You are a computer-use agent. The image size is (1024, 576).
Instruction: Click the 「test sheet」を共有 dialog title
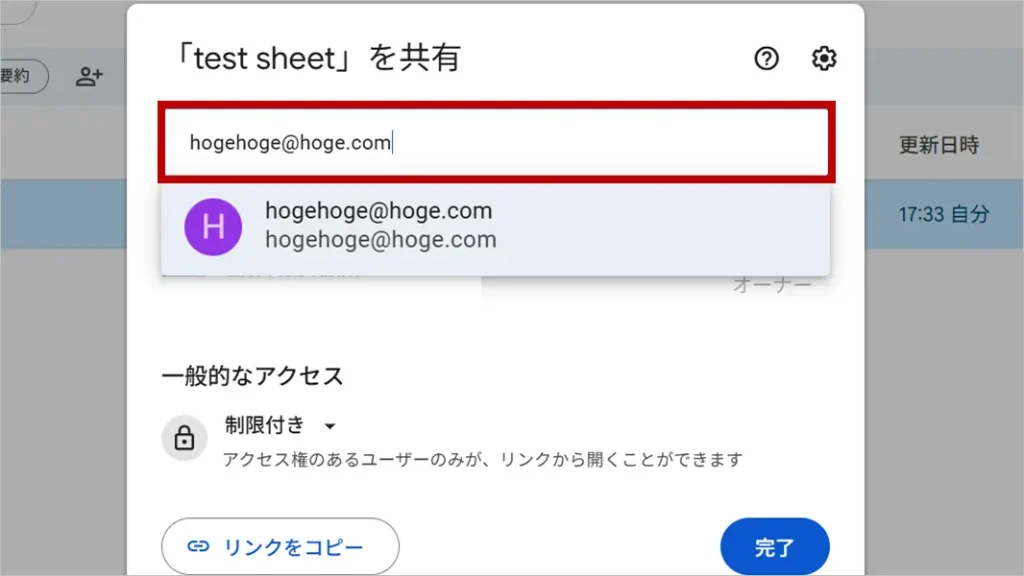click(311, 58)
